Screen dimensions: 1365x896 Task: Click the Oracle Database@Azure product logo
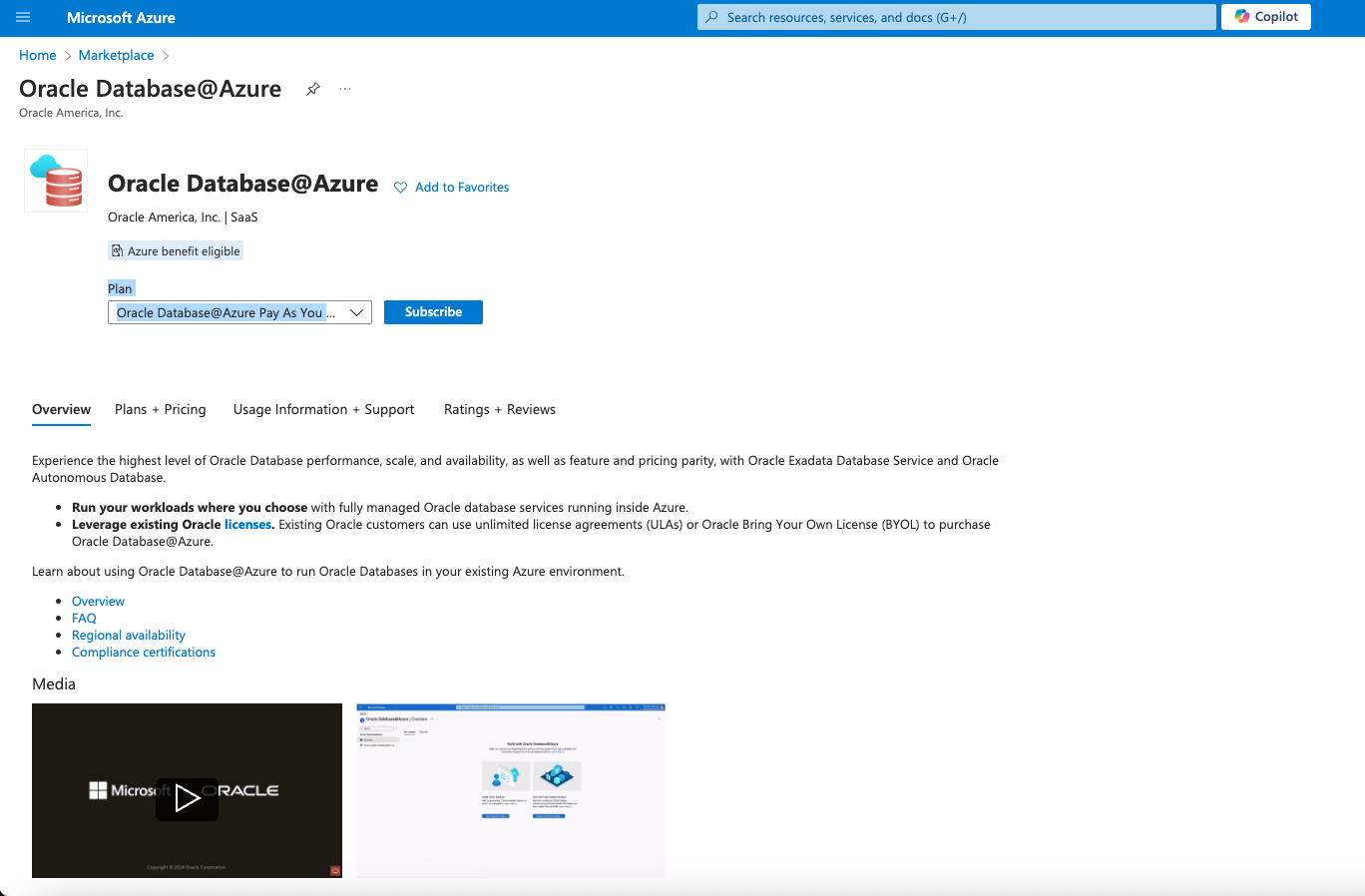(x=55, y=180)
